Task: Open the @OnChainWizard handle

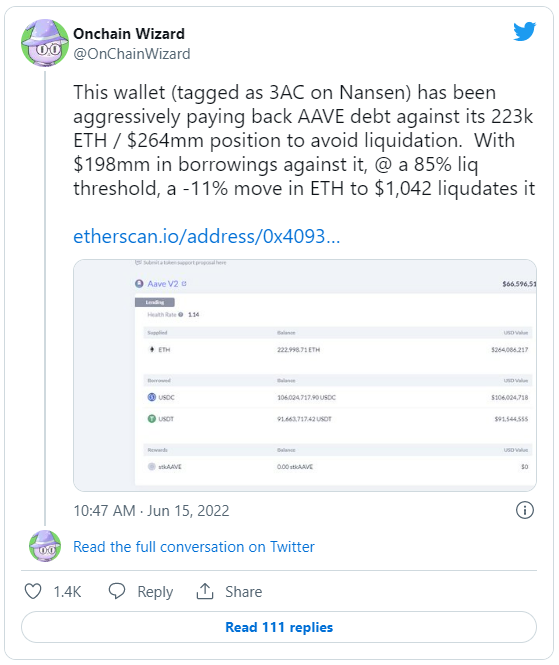Action: [132, 54]
